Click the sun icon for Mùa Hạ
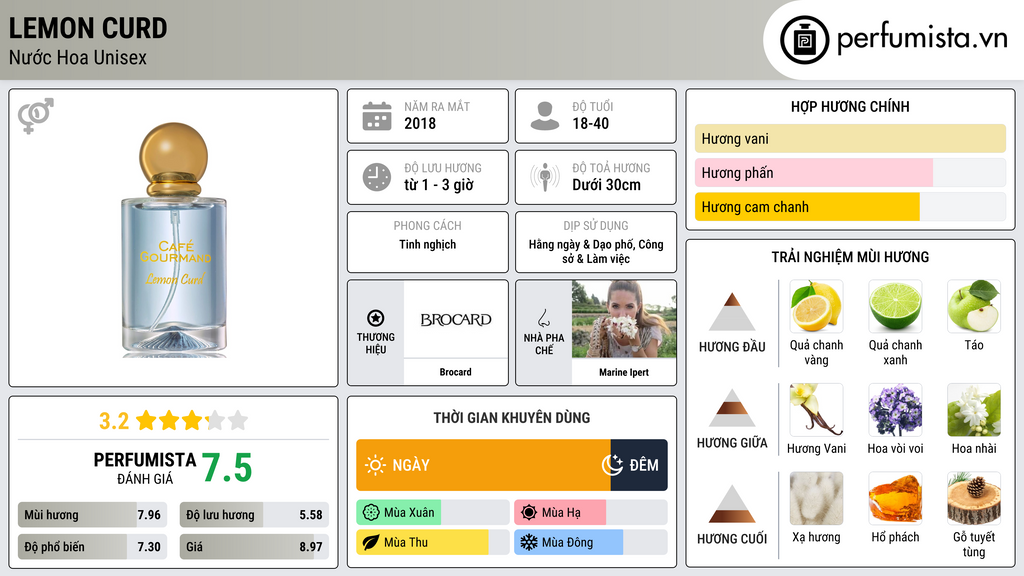 click(x=529, y=513)
